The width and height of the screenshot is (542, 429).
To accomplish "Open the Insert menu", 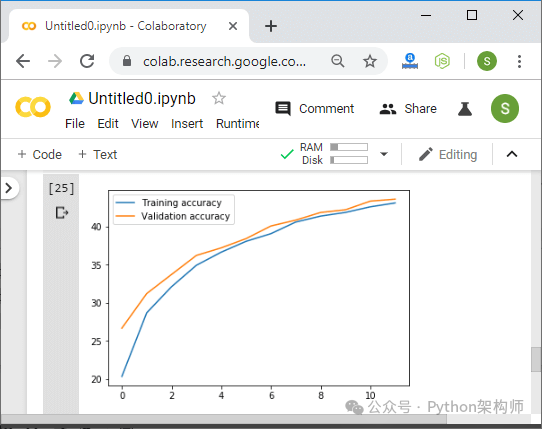I will tap(187, 123).
